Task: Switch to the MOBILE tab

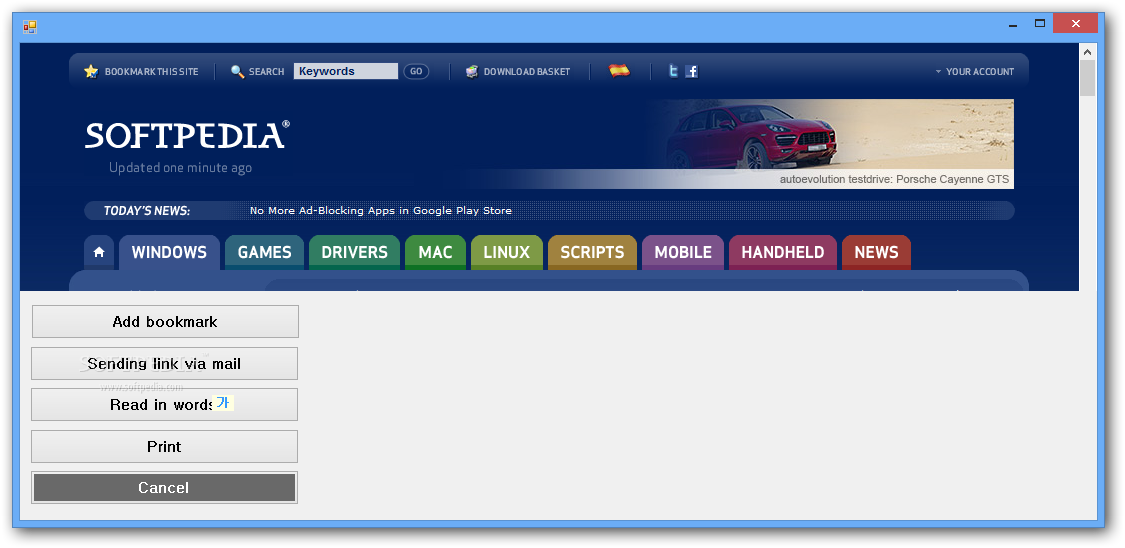Action: click(x=683, y=252)
